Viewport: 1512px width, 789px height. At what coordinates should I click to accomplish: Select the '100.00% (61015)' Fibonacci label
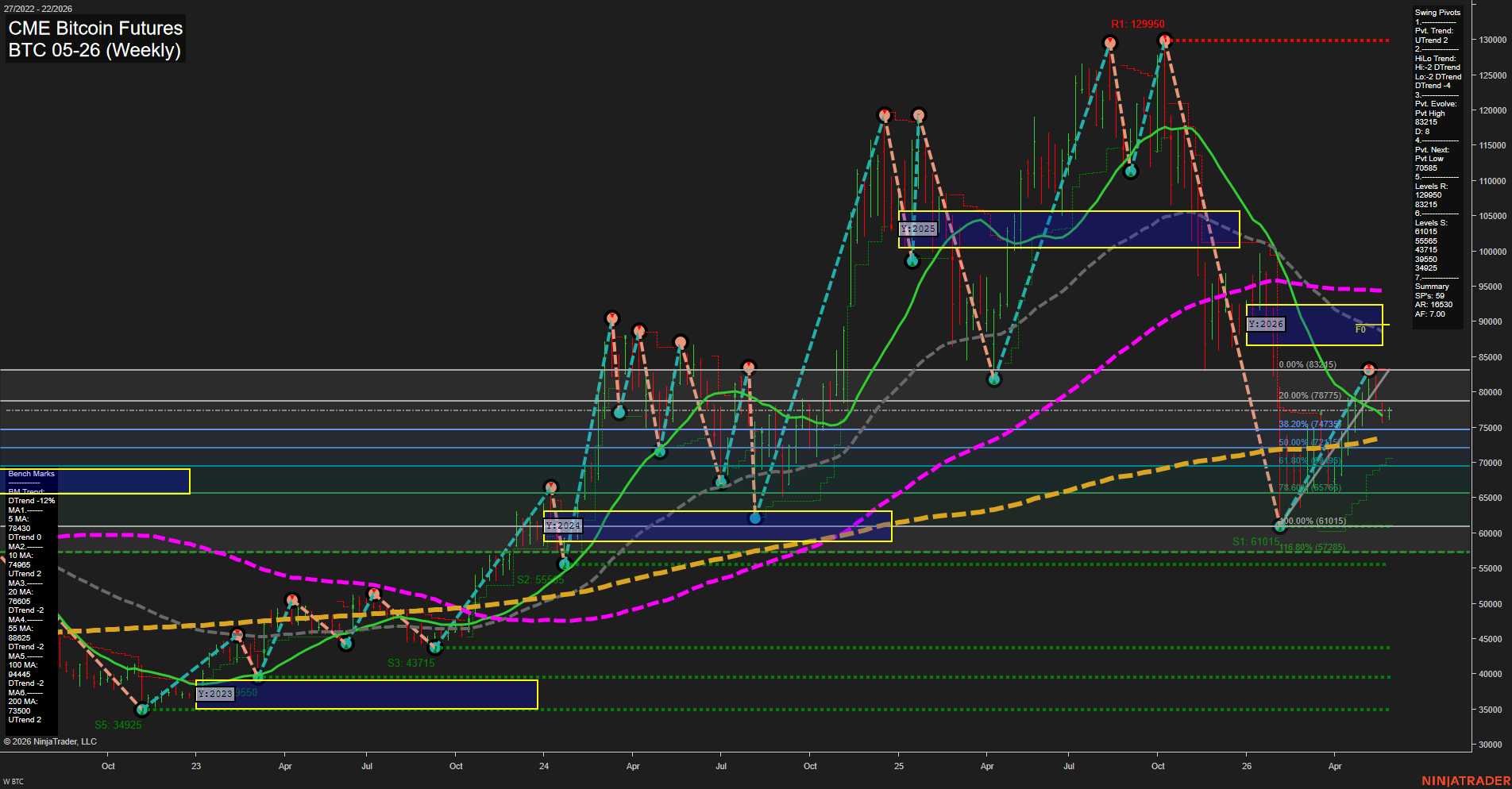(1312, 521)
